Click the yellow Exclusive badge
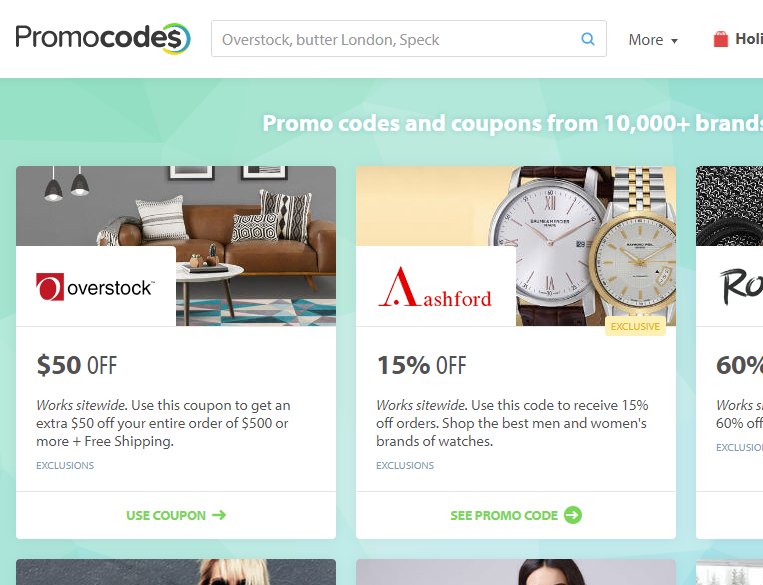Viewport: 763px width, 585px height. [635, 326]
